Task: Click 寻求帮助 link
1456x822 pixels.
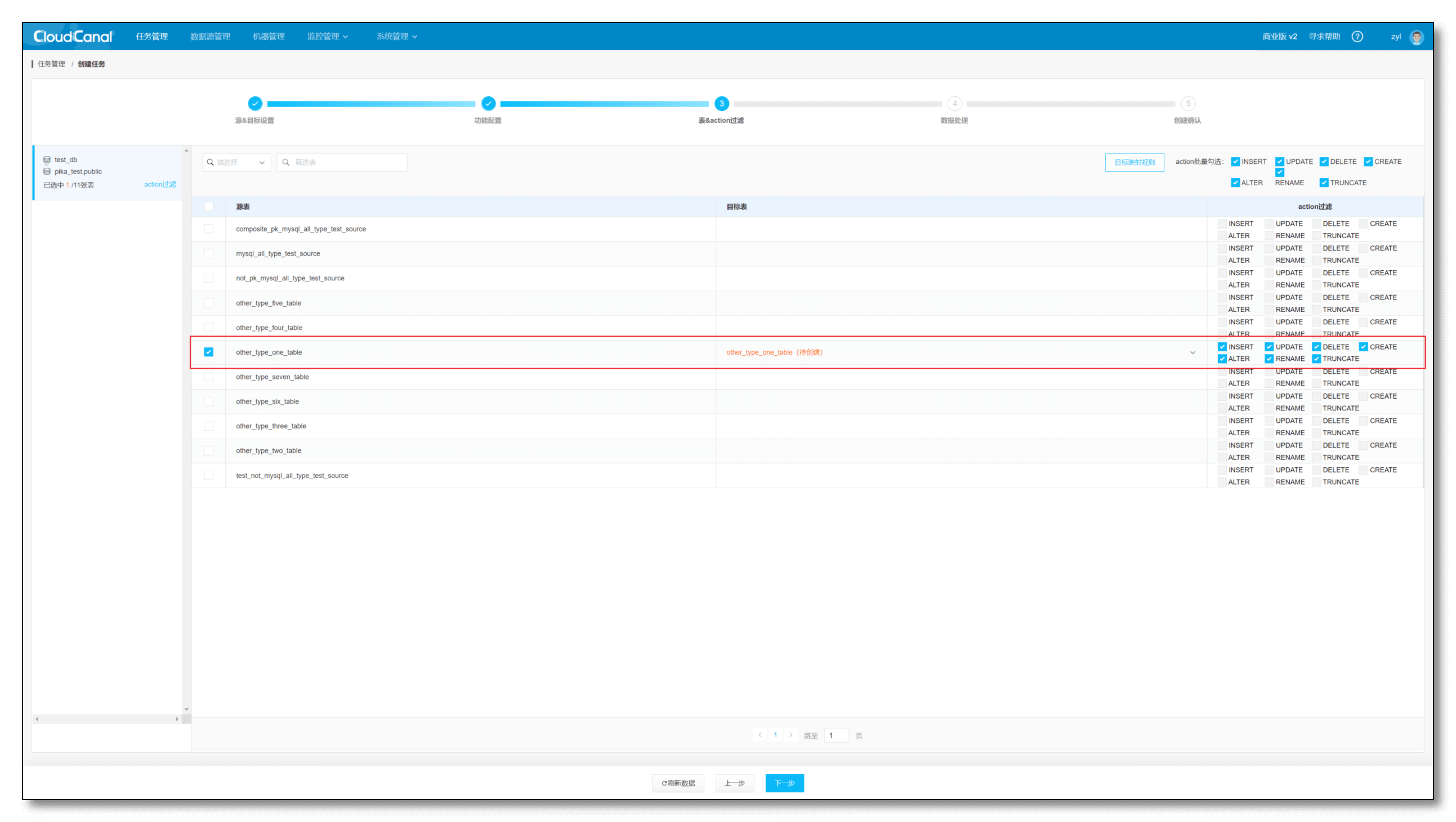Action: (x=1324, y=36)
